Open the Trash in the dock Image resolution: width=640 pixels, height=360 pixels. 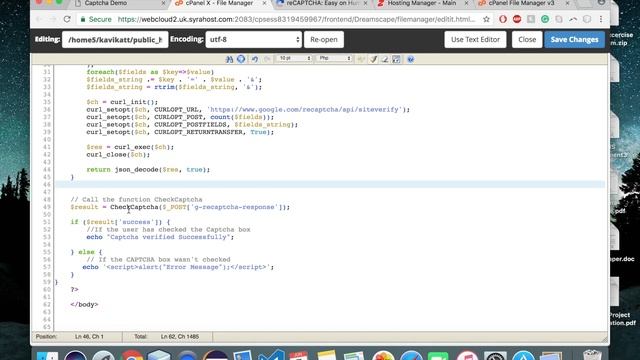point(592,355)
